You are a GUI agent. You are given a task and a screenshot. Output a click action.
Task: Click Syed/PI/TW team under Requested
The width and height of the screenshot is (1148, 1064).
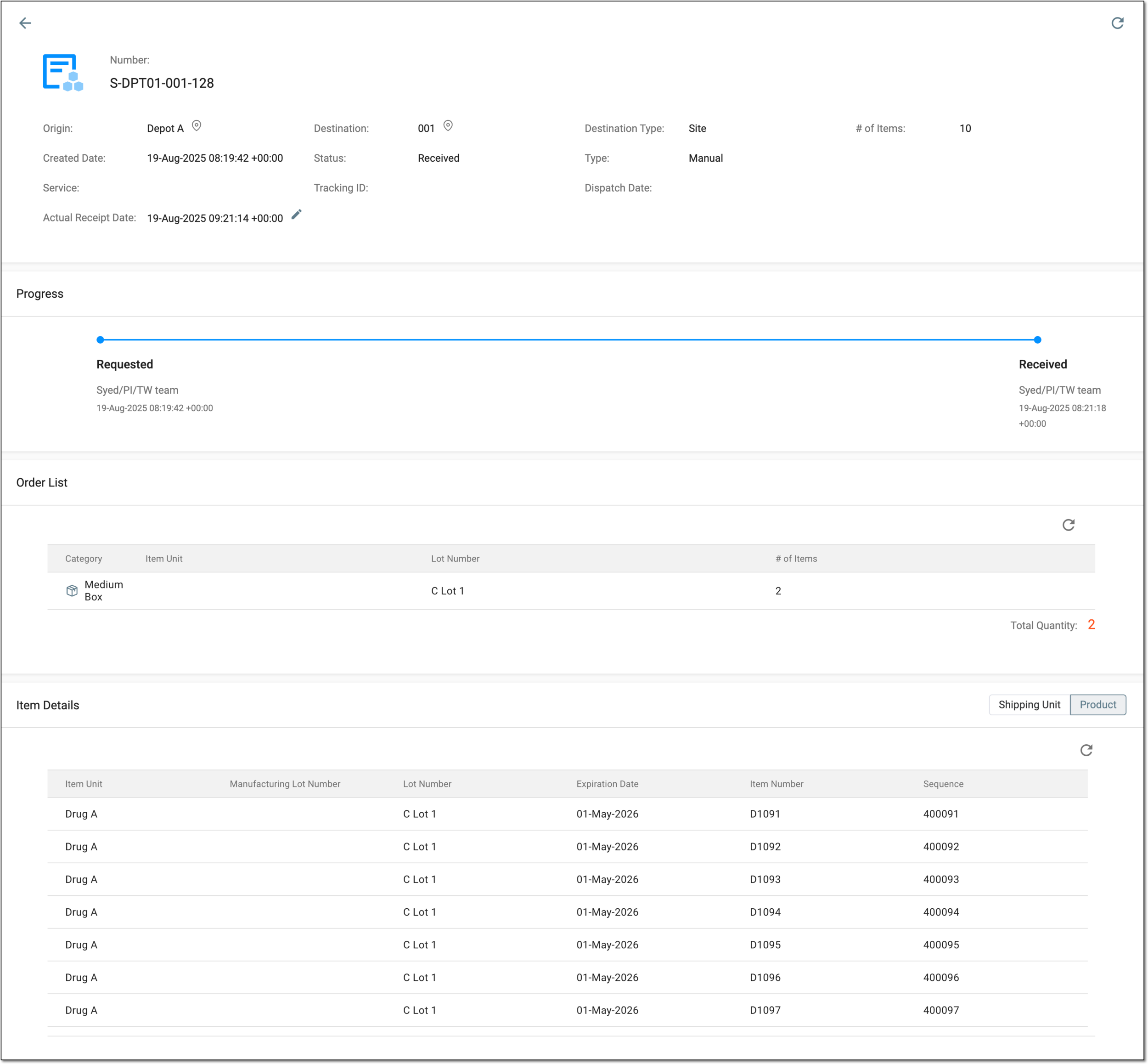pos(137,390)
